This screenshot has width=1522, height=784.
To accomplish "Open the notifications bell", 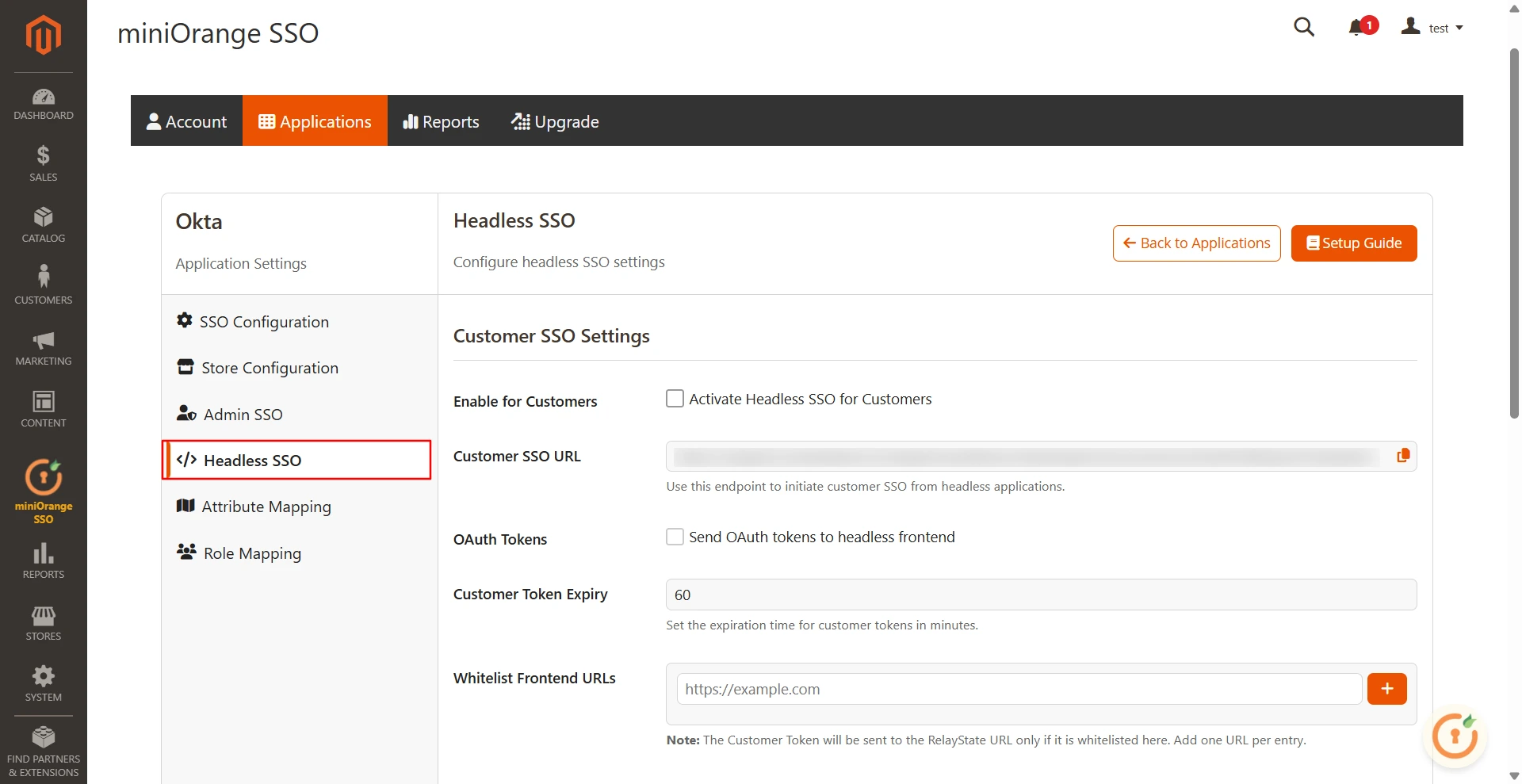I will [x=1357, y=26].
